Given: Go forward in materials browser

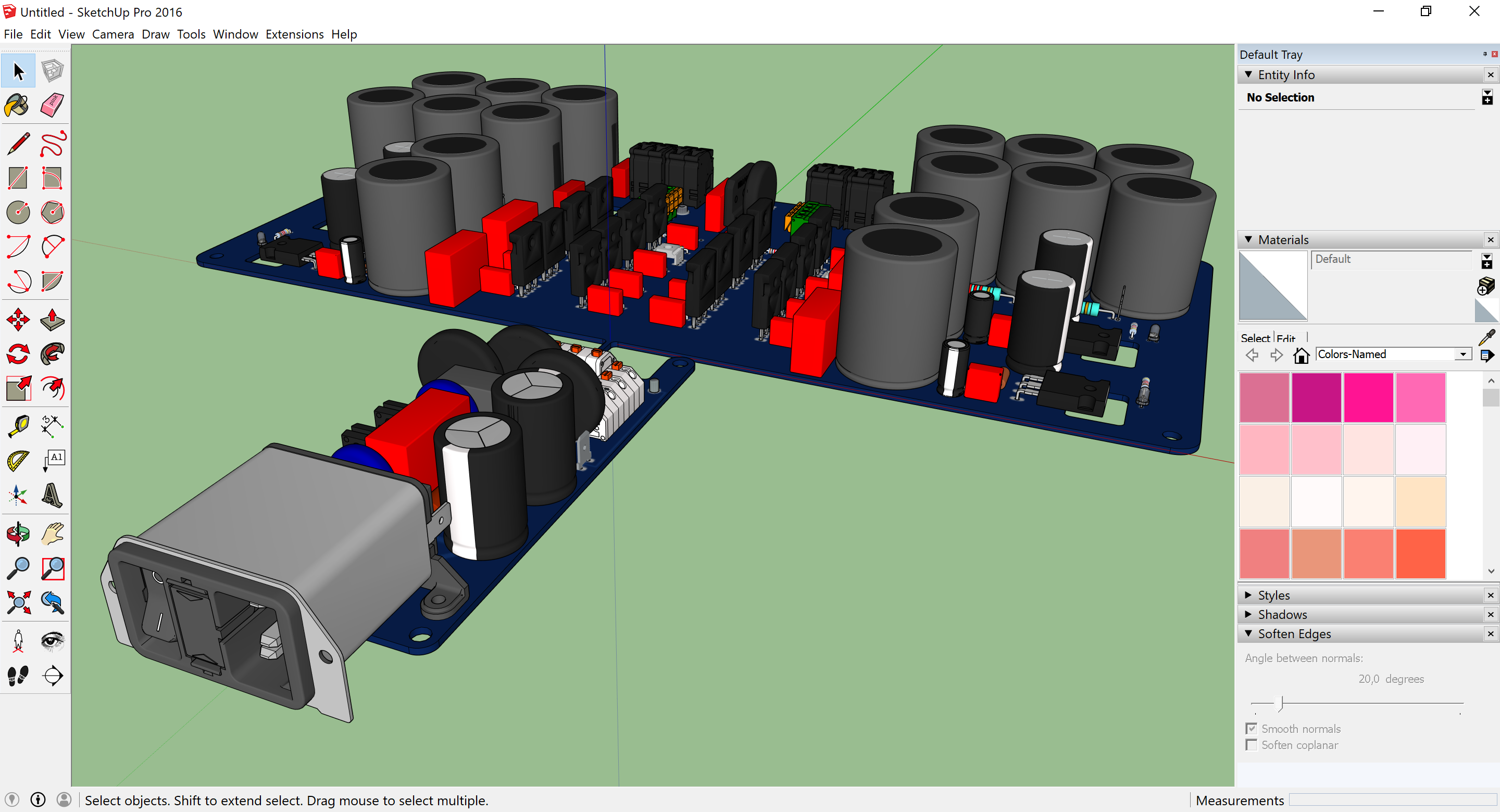Looking at the screenshot, I should 1277,354.
